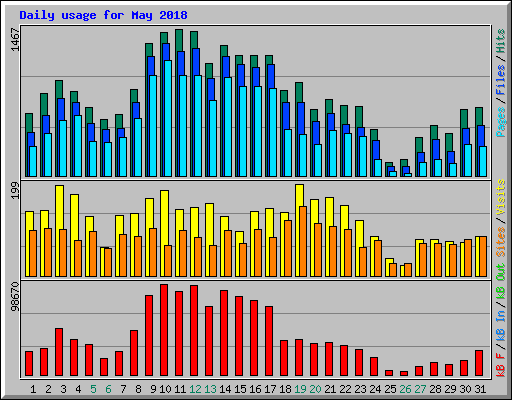
Task: Click the yellow visits bar for day 19
Action: click(299, 195)
